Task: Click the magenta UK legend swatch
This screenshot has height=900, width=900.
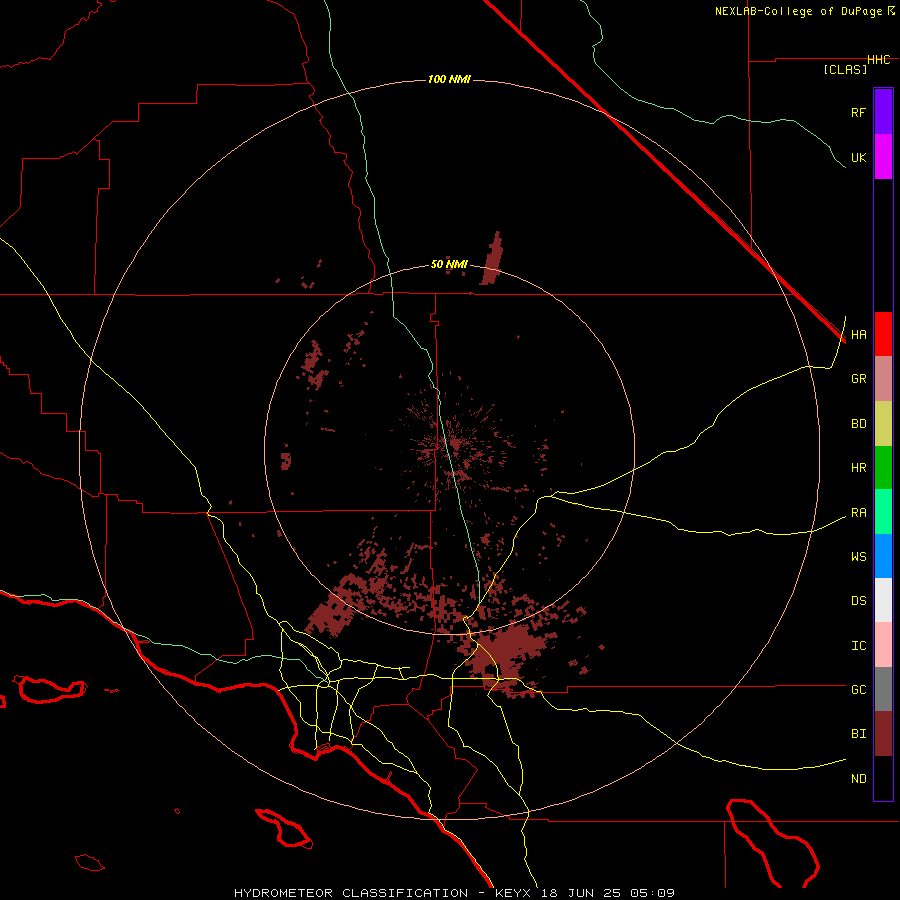Action: [x=883, y=157]
